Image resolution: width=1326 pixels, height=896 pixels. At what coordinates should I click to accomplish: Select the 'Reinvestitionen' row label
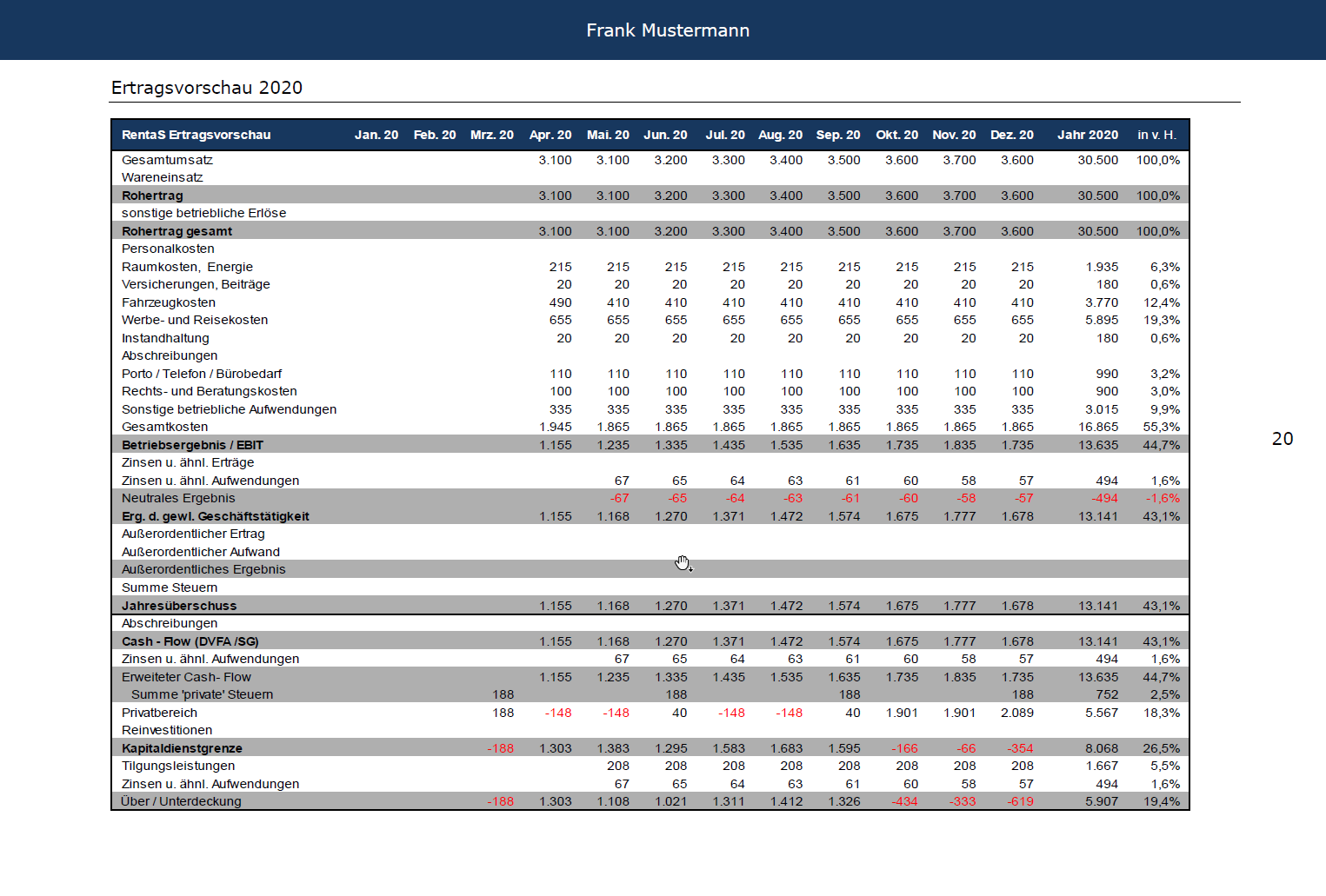[x=167, y=730]
